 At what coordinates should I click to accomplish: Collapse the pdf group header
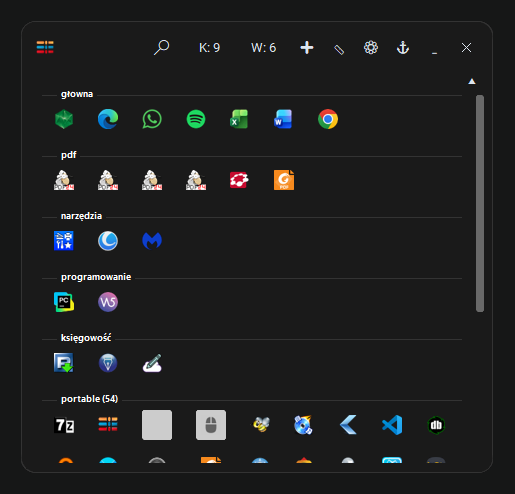(69, 155)
